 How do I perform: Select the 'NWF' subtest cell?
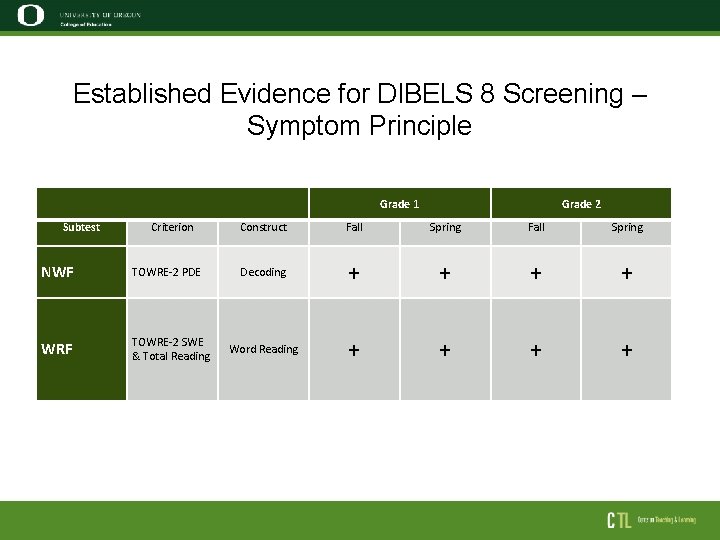(81, 272)
